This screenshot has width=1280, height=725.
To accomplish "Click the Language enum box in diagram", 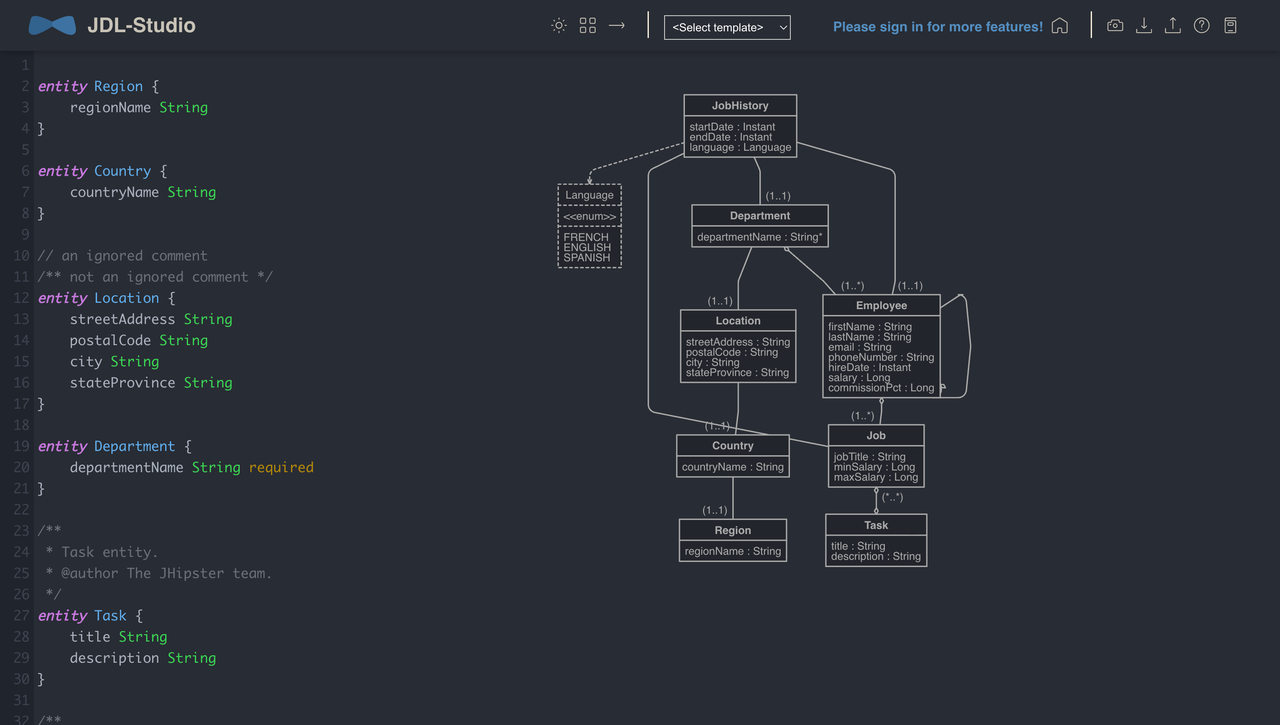I will point(589,226).
